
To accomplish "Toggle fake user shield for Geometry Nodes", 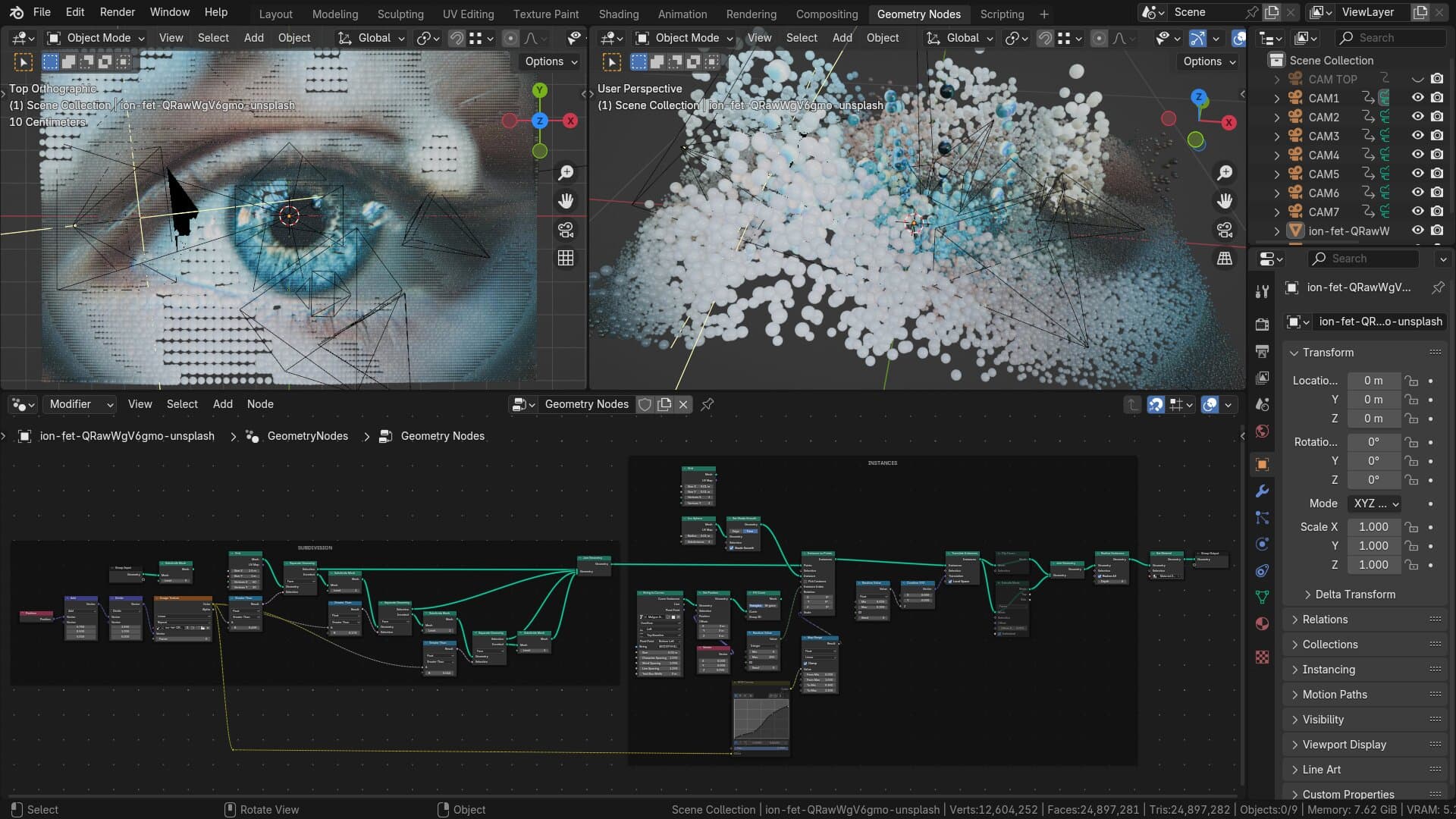I will point(645,404).
